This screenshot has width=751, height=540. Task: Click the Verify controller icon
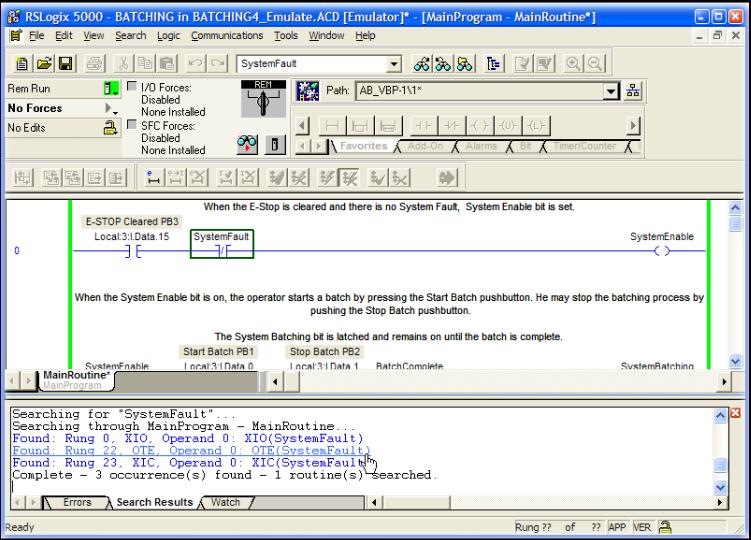(x=545, y=63)
